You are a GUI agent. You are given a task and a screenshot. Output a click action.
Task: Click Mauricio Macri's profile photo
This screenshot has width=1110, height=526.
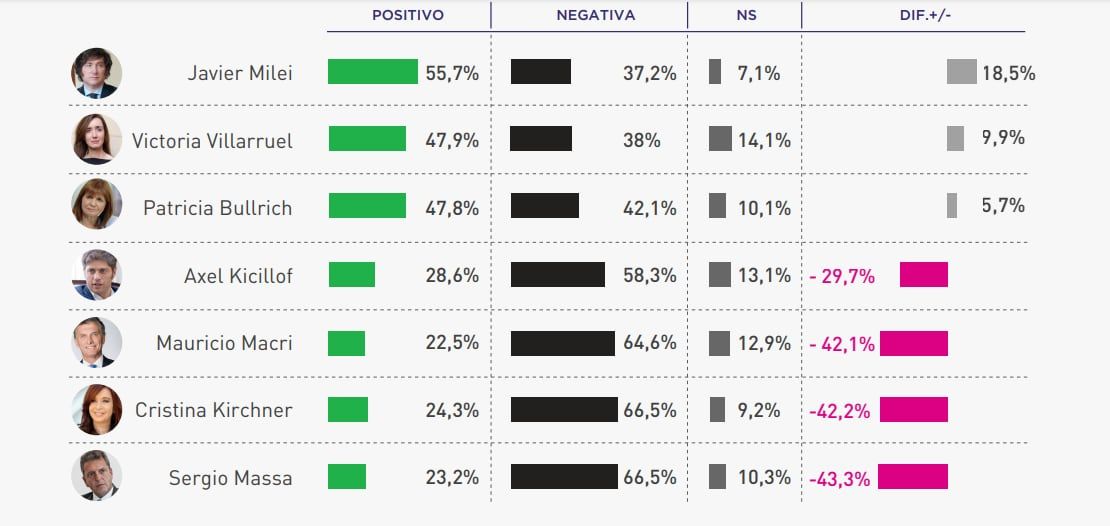coord(97,343)
